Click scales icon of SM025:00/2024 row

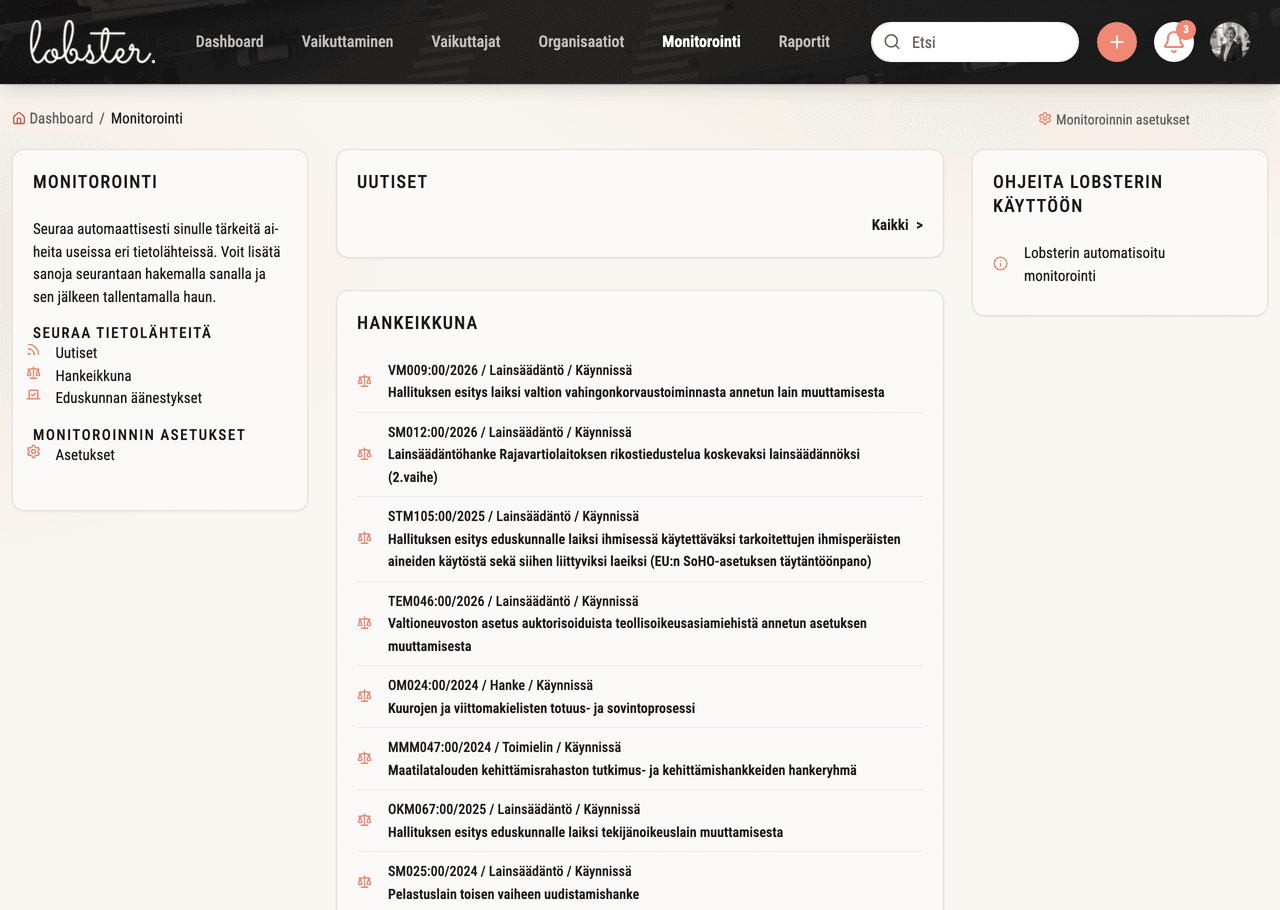(x=364, y=882)
